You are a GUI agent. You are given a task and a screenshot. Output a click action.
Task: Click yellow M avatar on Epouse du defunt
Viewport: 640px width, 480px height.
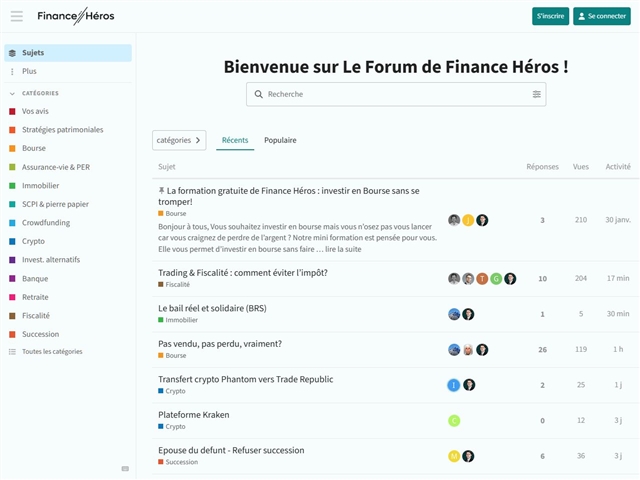(x=454, y=456)
